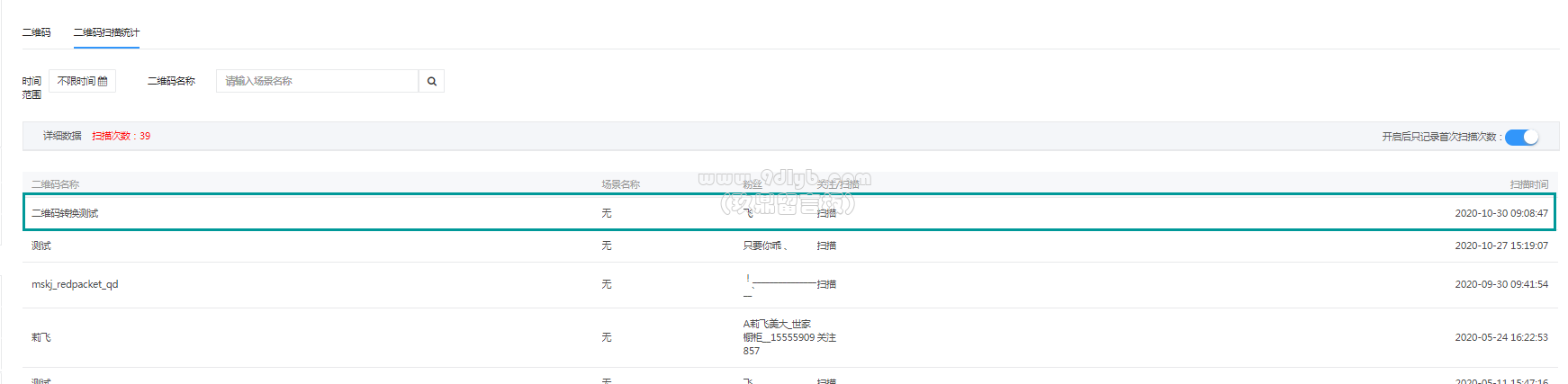This screenshot has height=384, width=1568.
Task: Toggle the 开启后只记录首次扫描次数 switch
Action: coord(1522,137)
